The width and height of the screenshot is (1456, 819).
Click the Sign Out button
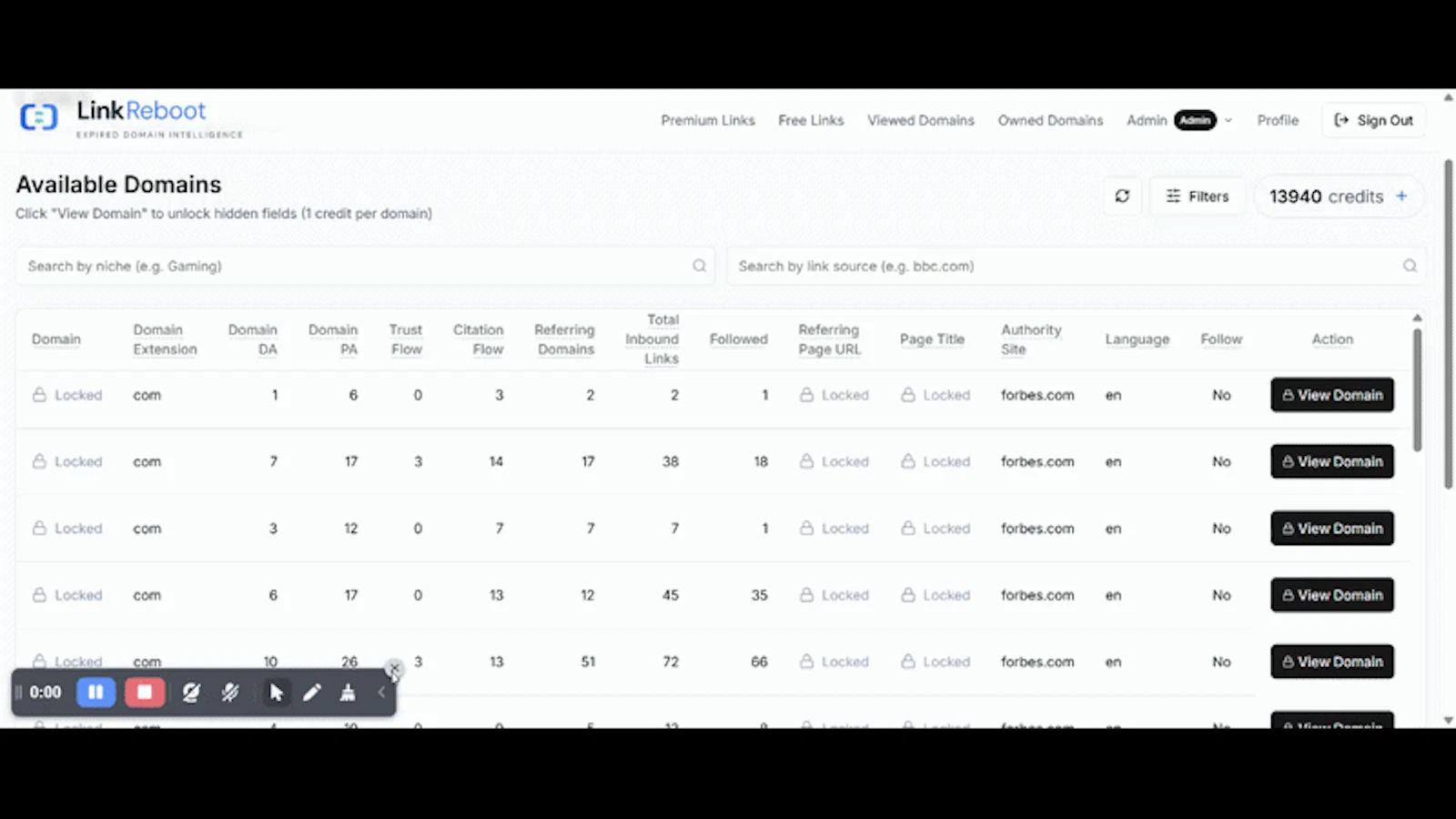point(1373,120)
